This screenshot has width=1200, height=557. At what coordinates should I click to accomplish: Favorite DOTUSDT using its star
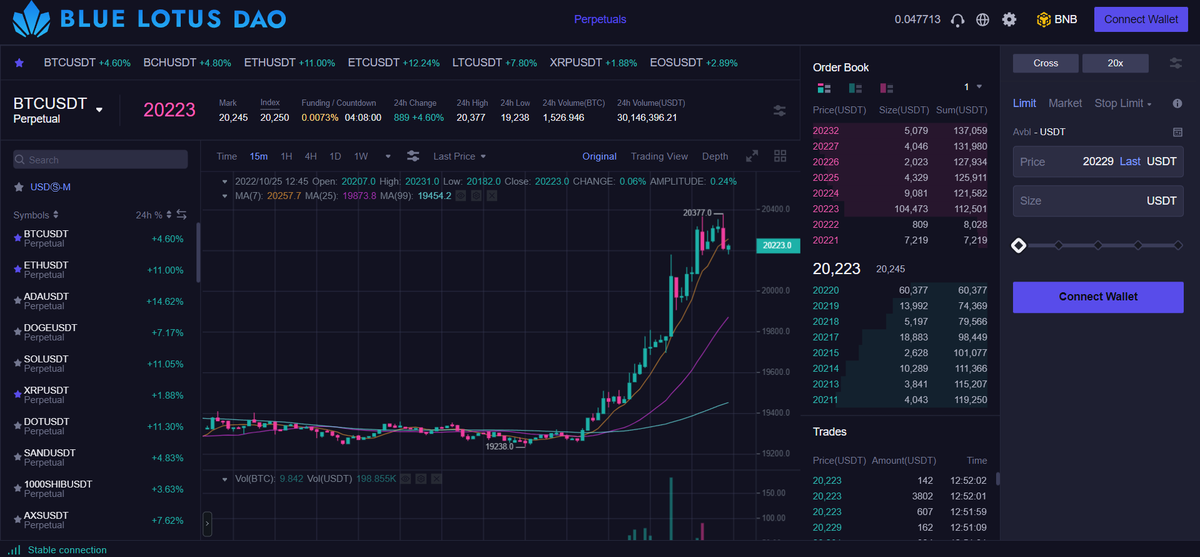[17, 424]
